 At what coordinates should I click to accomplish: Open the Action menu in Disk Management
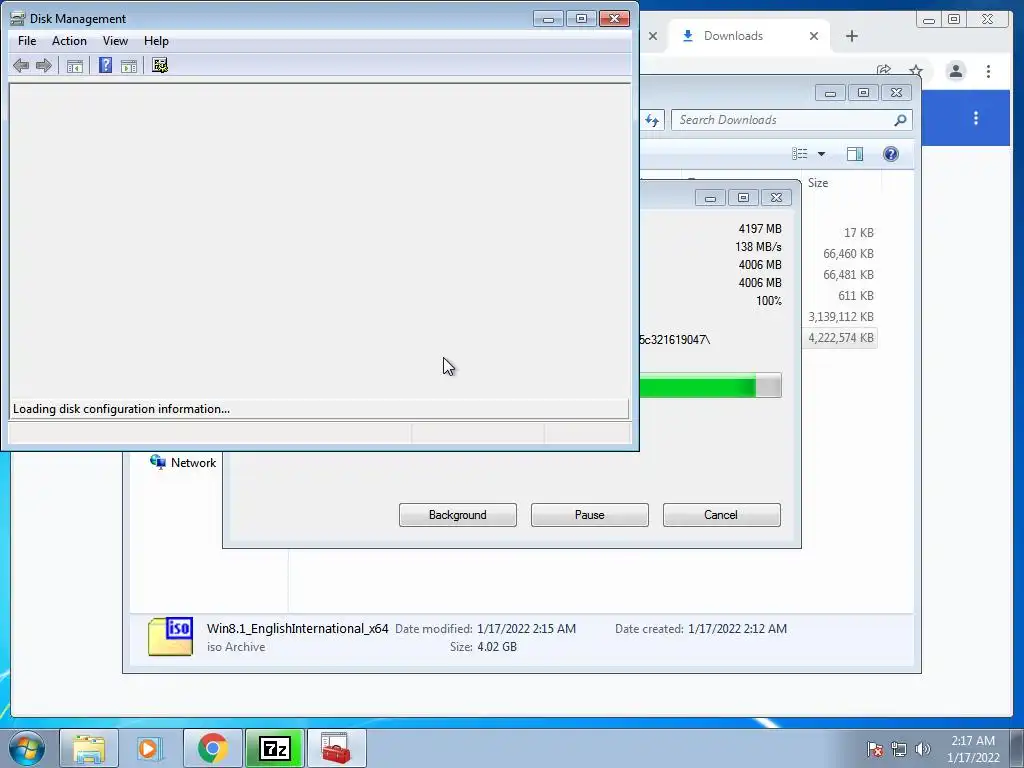pos(69,40)
